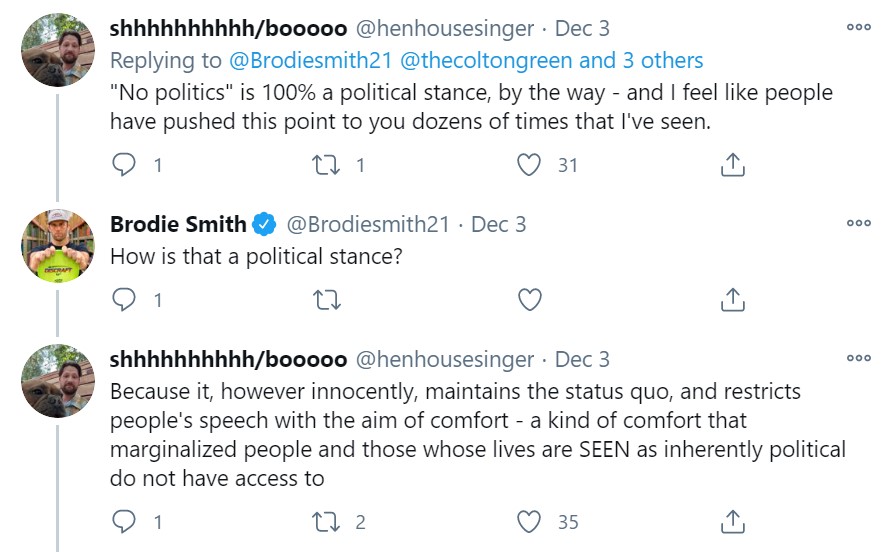Show the "and 3 others" recipients
The width and height of the screenshot is (895, 552).
pos(641,61)
